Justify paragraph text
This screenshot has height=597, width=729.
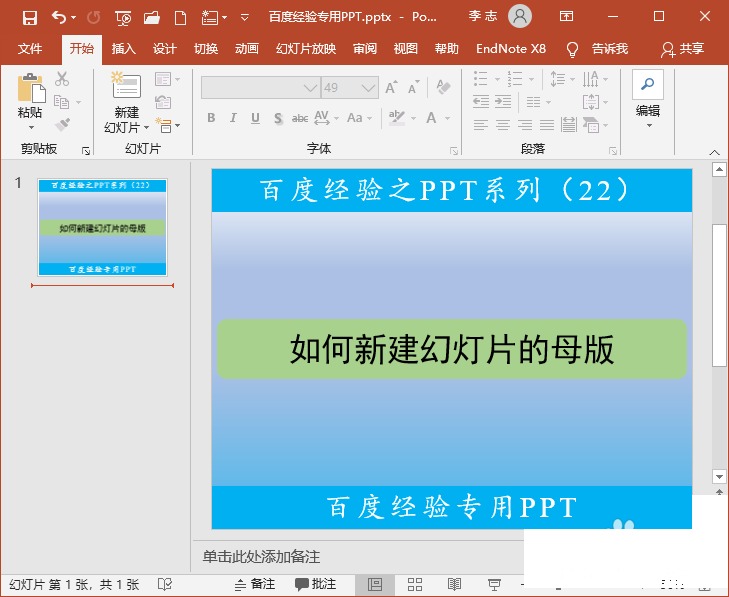tap(547, 125)
